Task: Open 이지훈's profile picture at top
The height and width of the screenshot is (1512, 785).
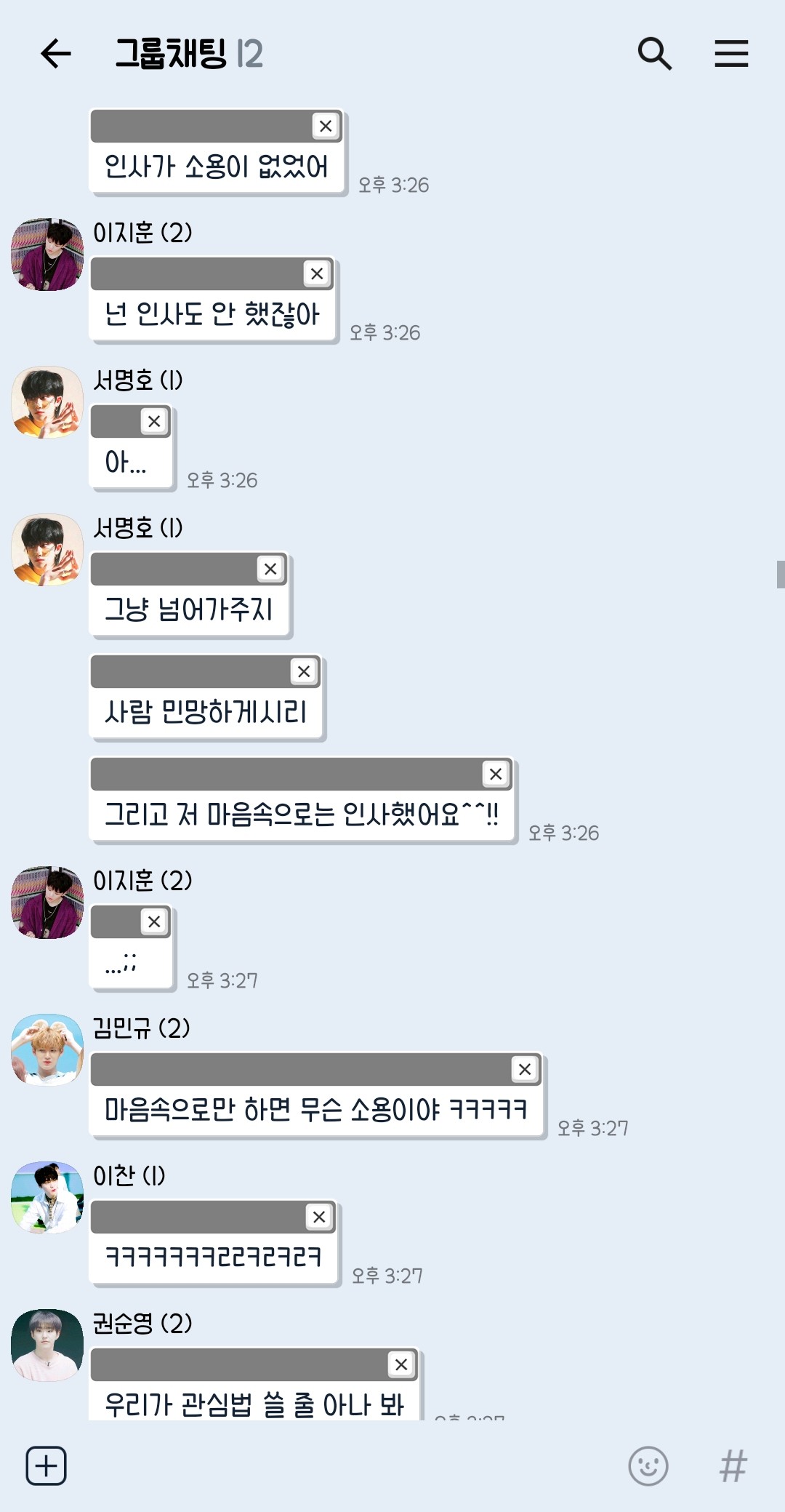Action: click(47, 255)
